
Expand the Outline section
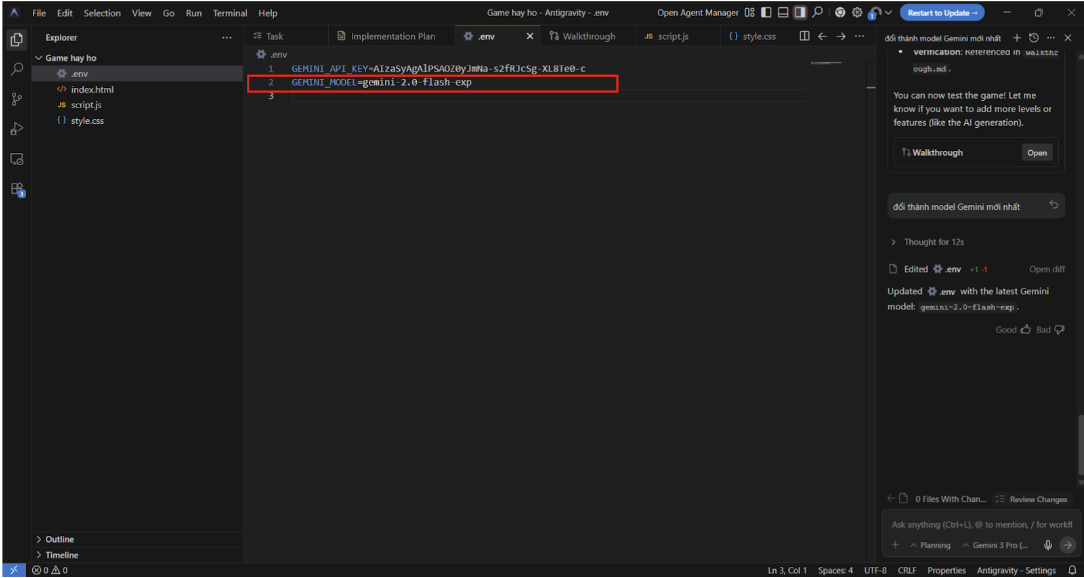pyautogui.click(x=60, y=539)
